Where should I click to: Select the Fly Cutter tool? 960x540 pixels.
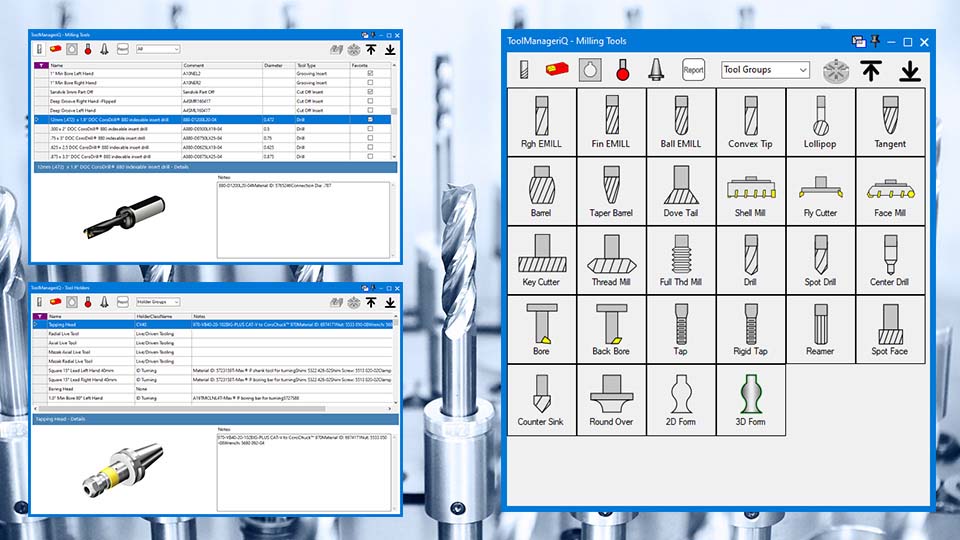click(x=820, y=192)
